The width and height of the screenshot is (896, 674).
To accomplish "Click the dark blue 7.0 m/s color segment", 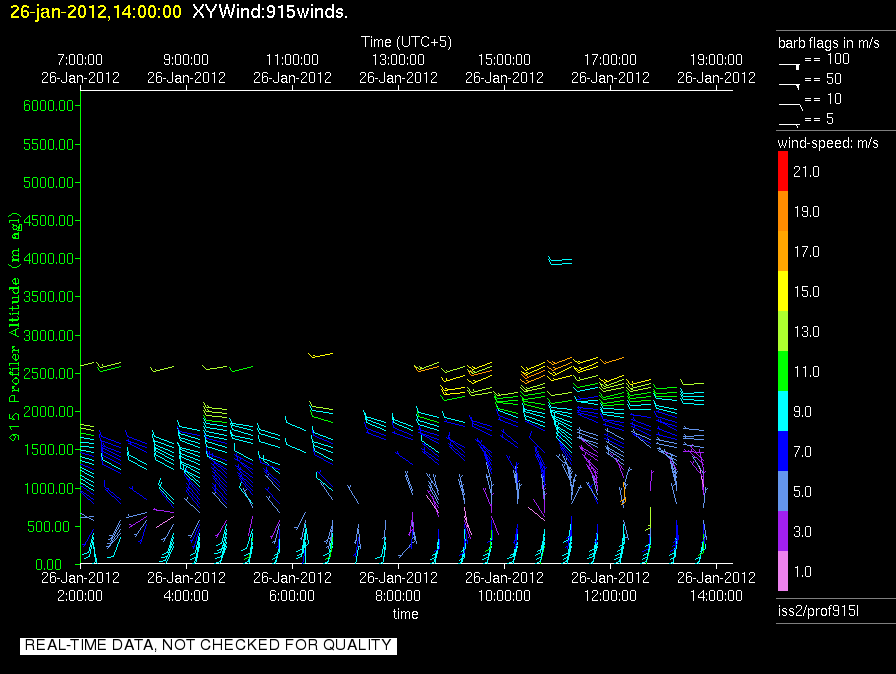I will tap(783, 451).
